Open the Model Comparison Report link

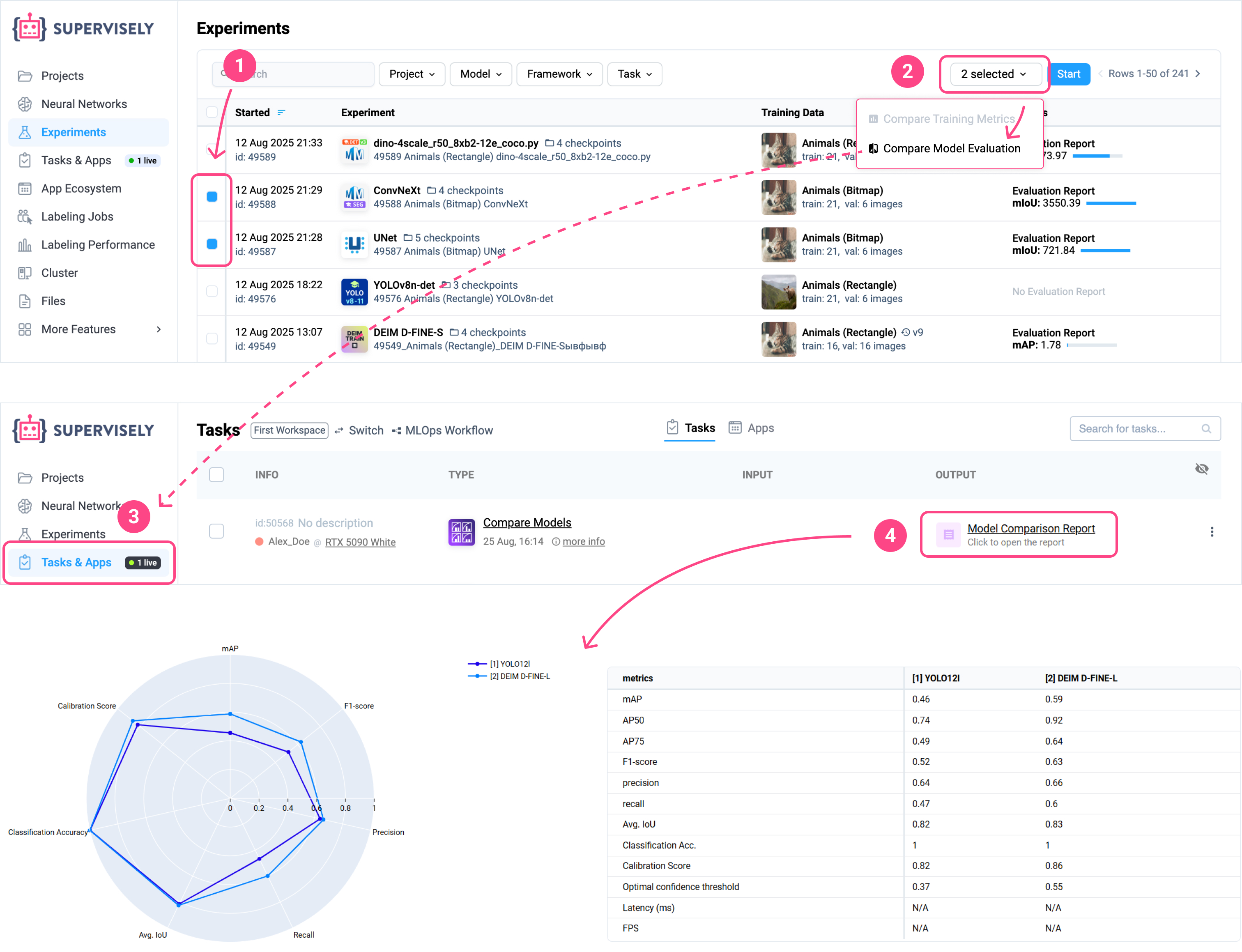tap(1030, 528)
